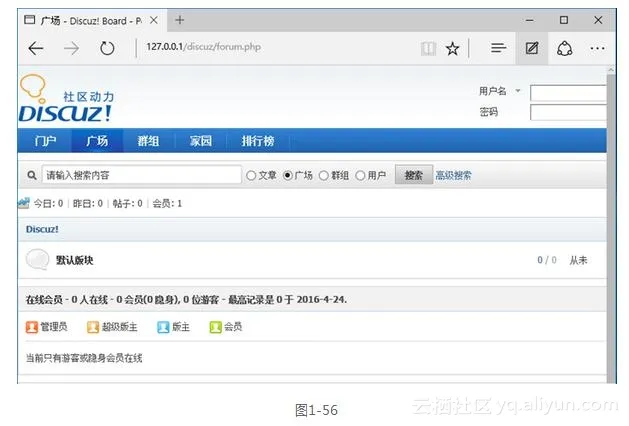Click the 搜索 button
This screenshot has height=426, width=629.
coord(414,175)
